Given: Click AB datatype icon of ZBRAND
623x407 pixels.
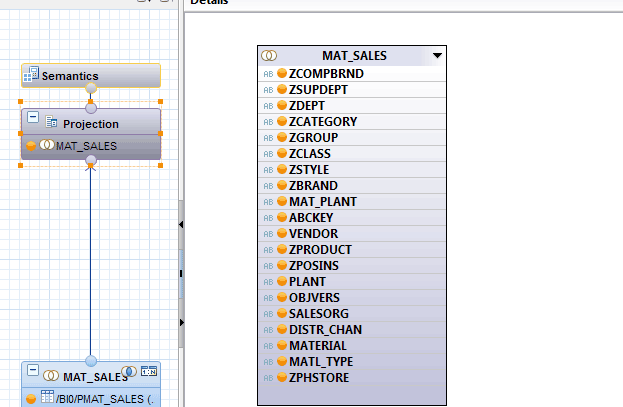Looking at the screenshot, I should click(268, 186).
